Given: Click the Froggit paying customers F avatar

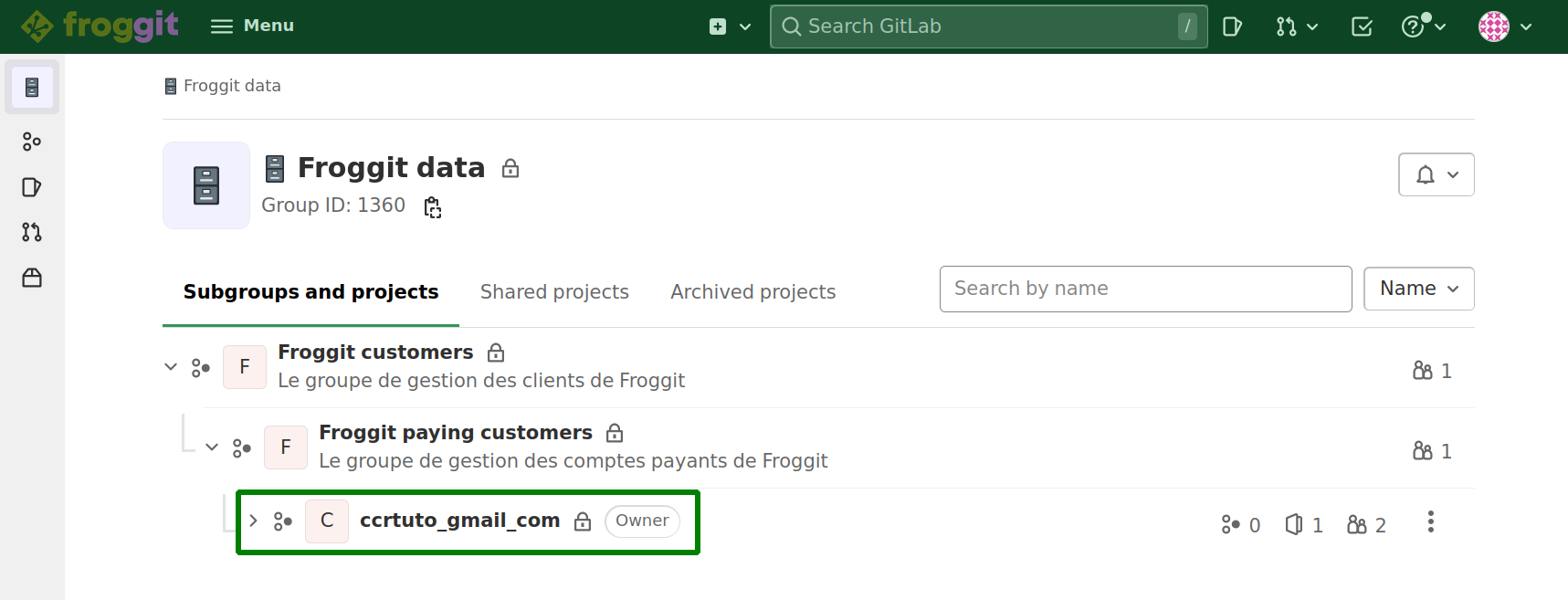Looking at the screenshot, I should tap(286, 447).
